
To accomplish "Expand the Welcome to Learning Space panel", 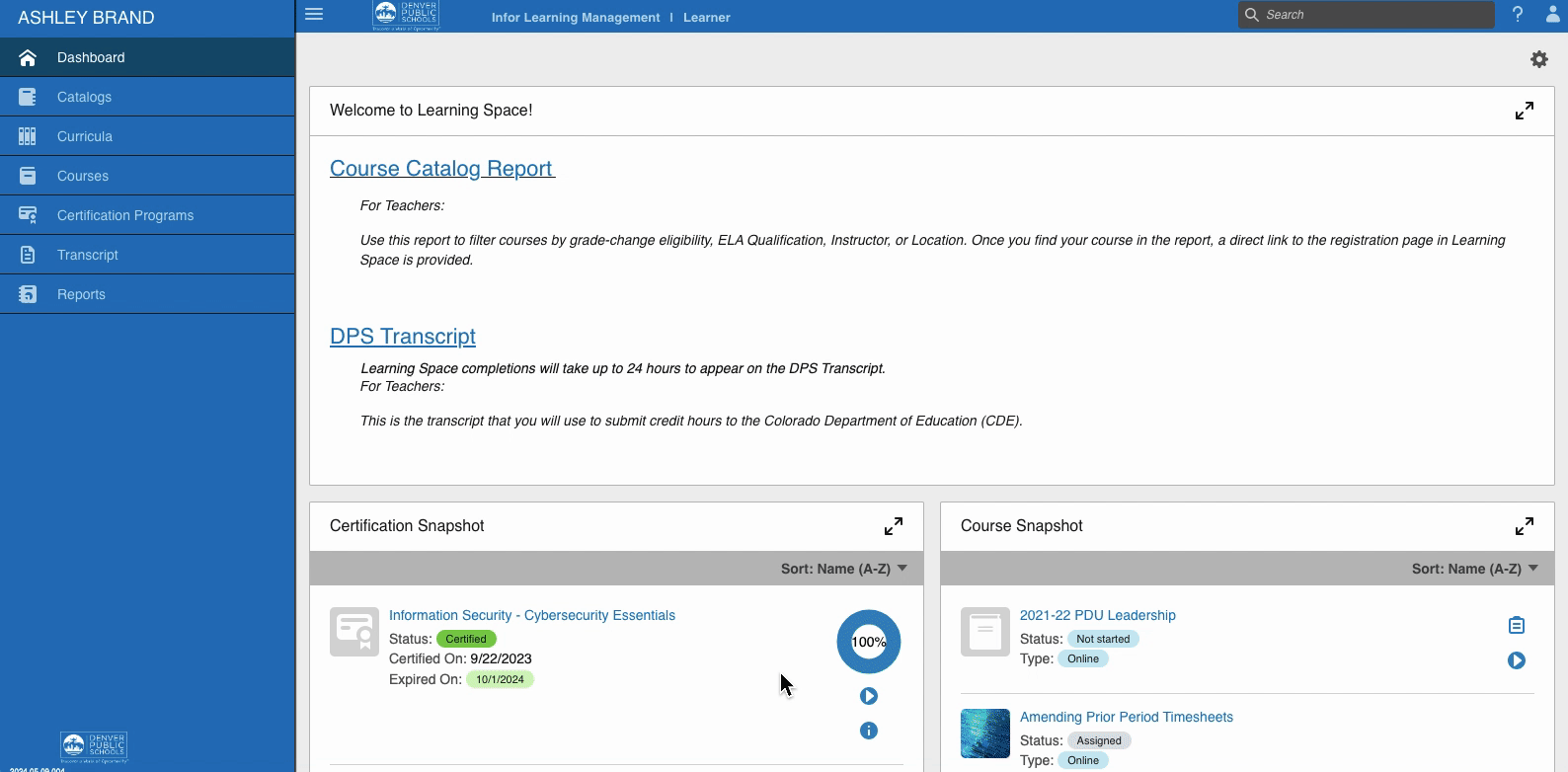I will tap(1525, 111).
